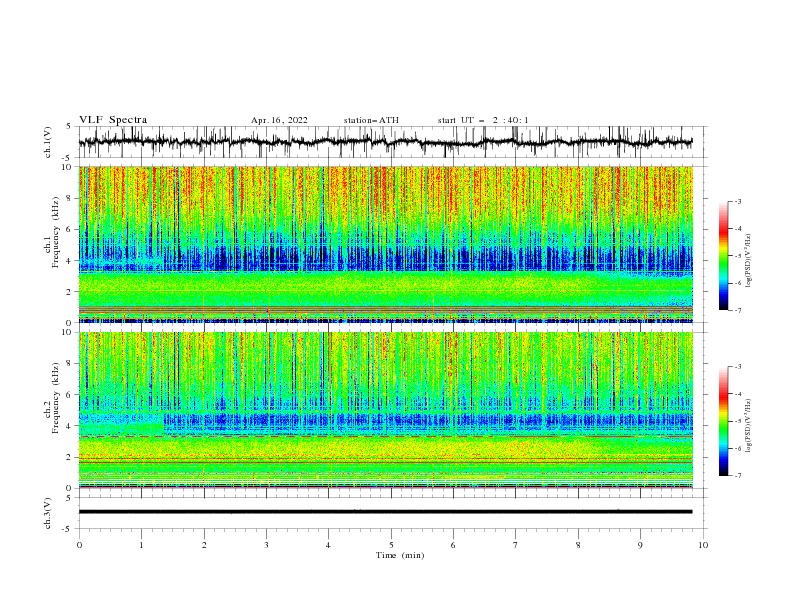Click the "ch.3(V)" axis label

pyautogui.click(x=48, y=513)
